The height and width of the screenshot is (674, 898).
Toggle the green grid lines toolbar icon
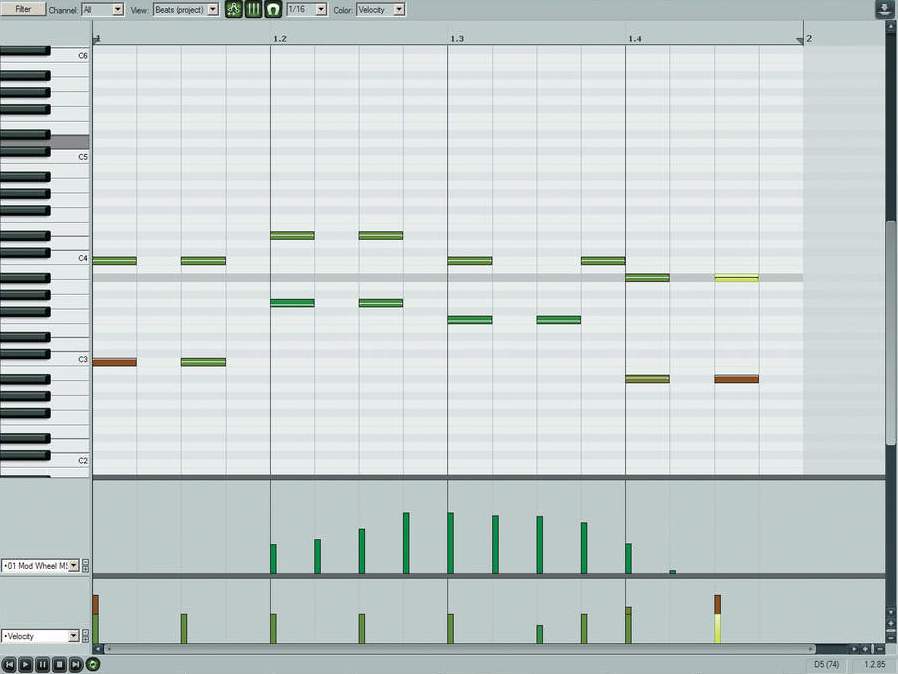254,9
